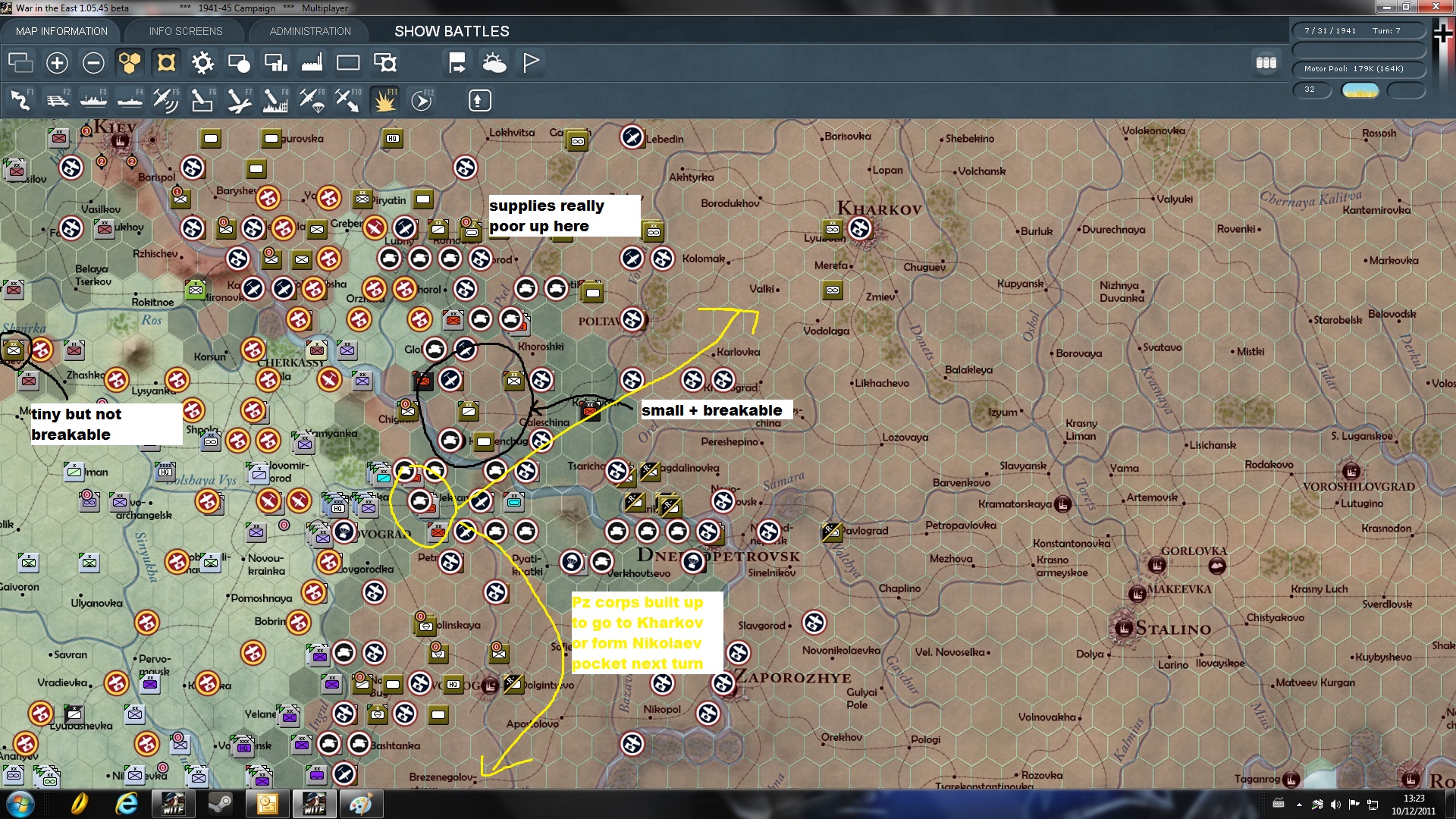Open Steam from the taskbar
Viewport: 1456px width, 819px height.
(x=220, y=804)
